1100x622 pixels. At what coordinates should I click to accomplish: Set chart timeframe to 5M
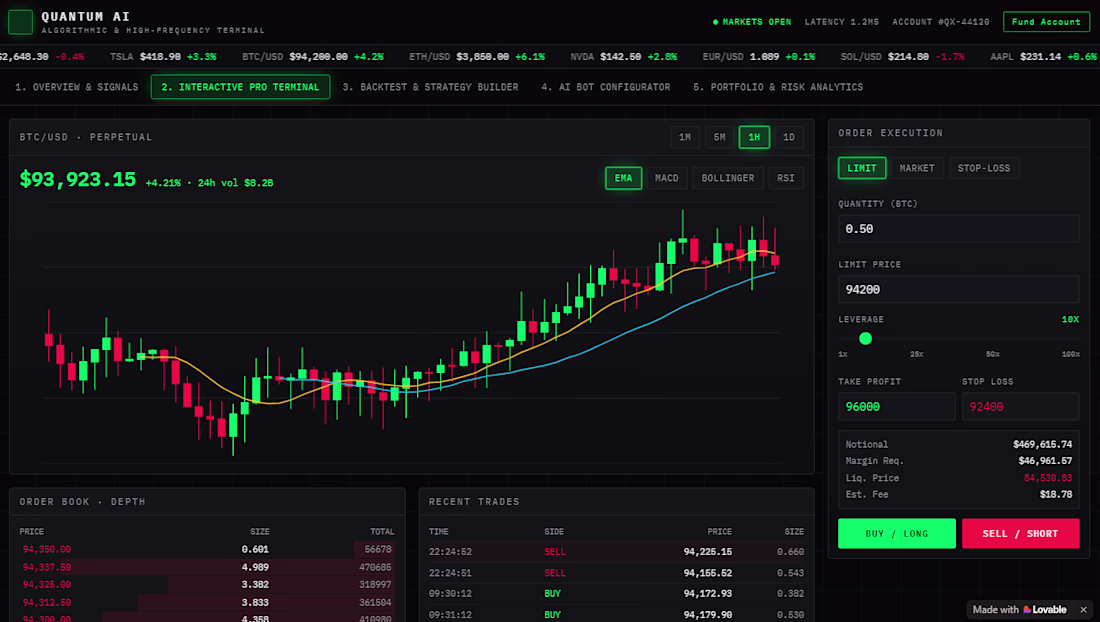(x=719, y=137)
